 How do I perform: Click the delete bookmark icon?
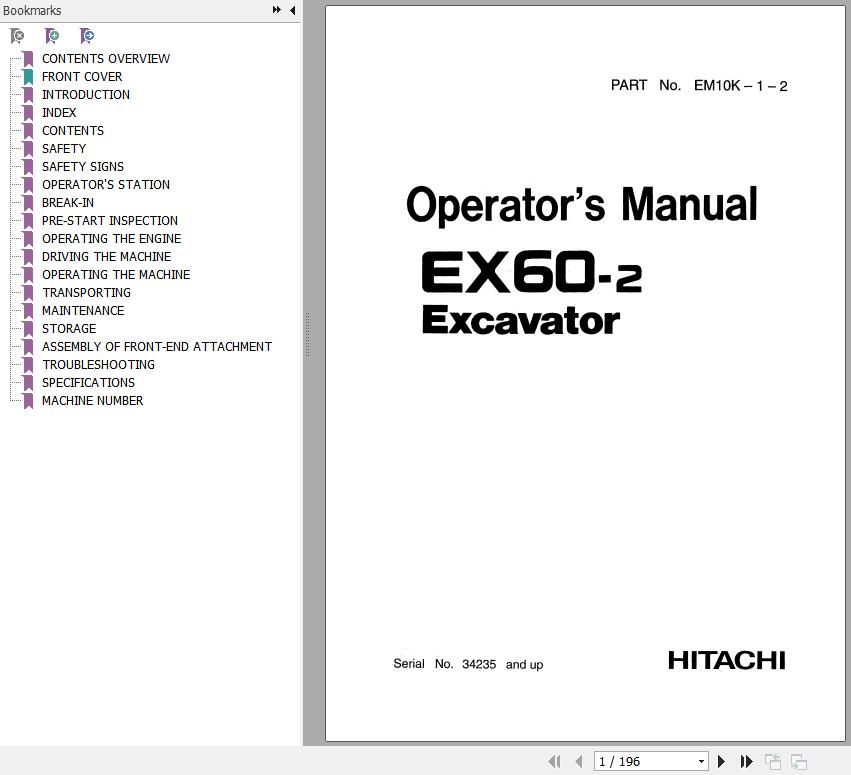(17, 36)
